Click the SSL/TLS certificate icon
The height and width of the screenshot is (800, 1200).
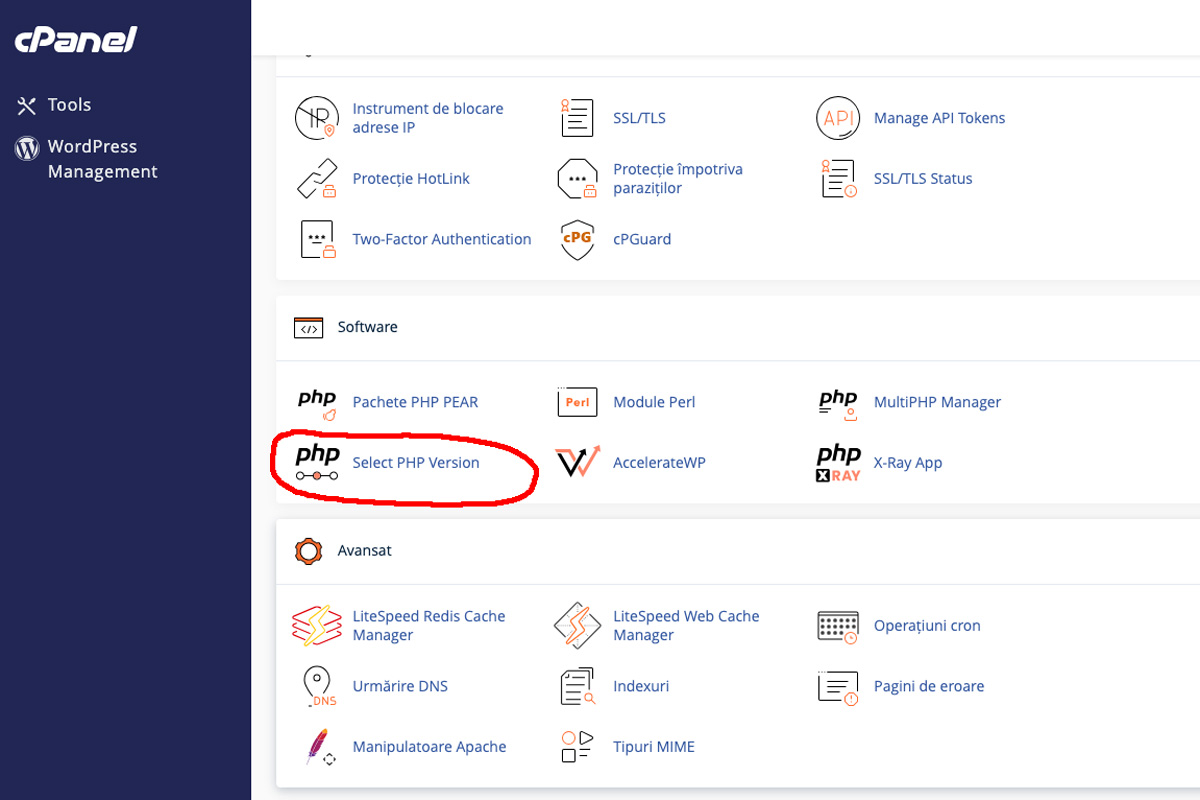577,118
